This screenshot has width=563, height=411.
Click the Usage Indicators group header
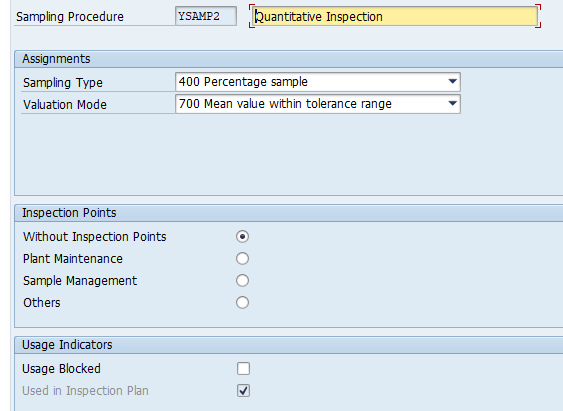pos(67,345)
